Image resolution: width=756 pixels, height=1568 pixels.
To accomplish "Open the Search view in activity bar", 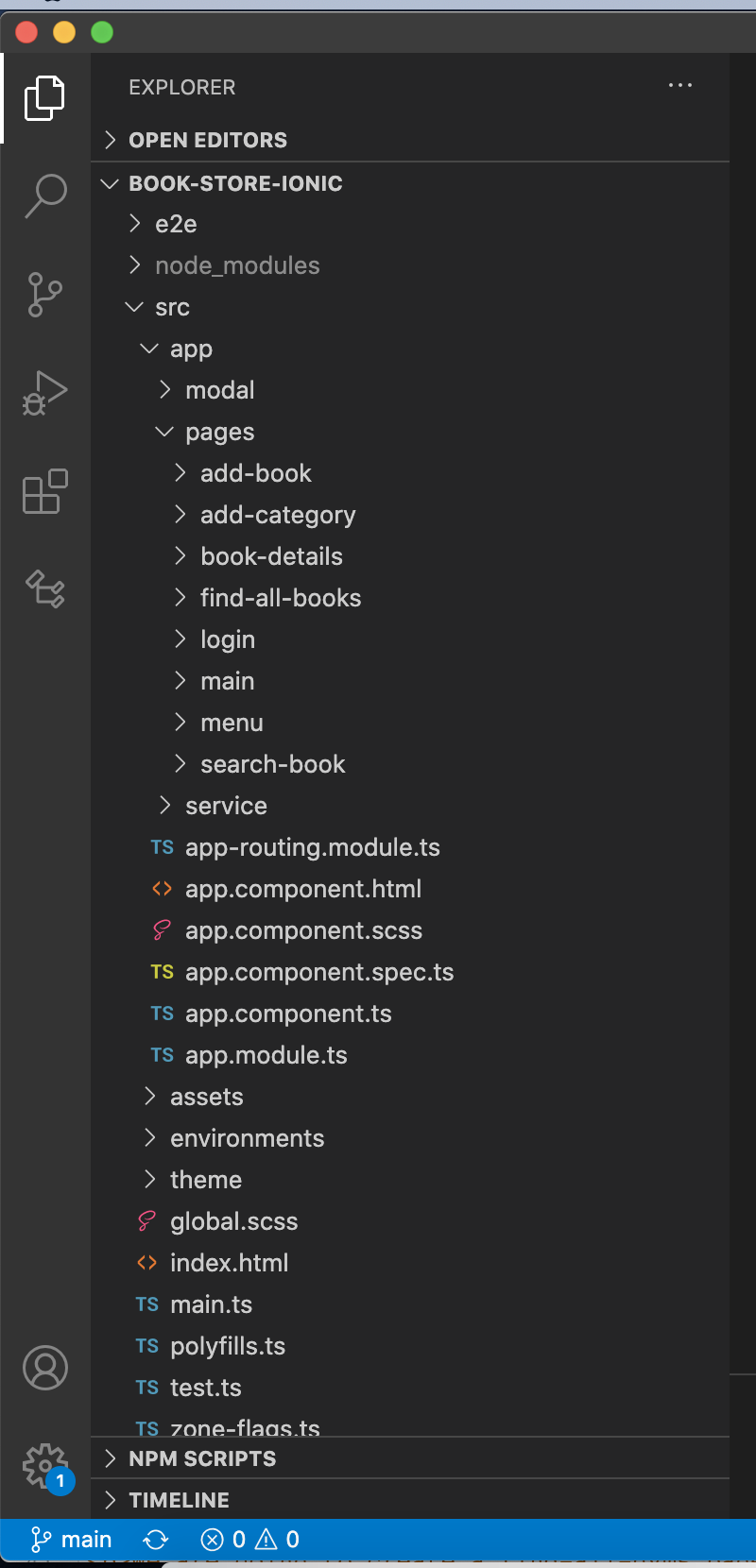I will pos(45,196).
